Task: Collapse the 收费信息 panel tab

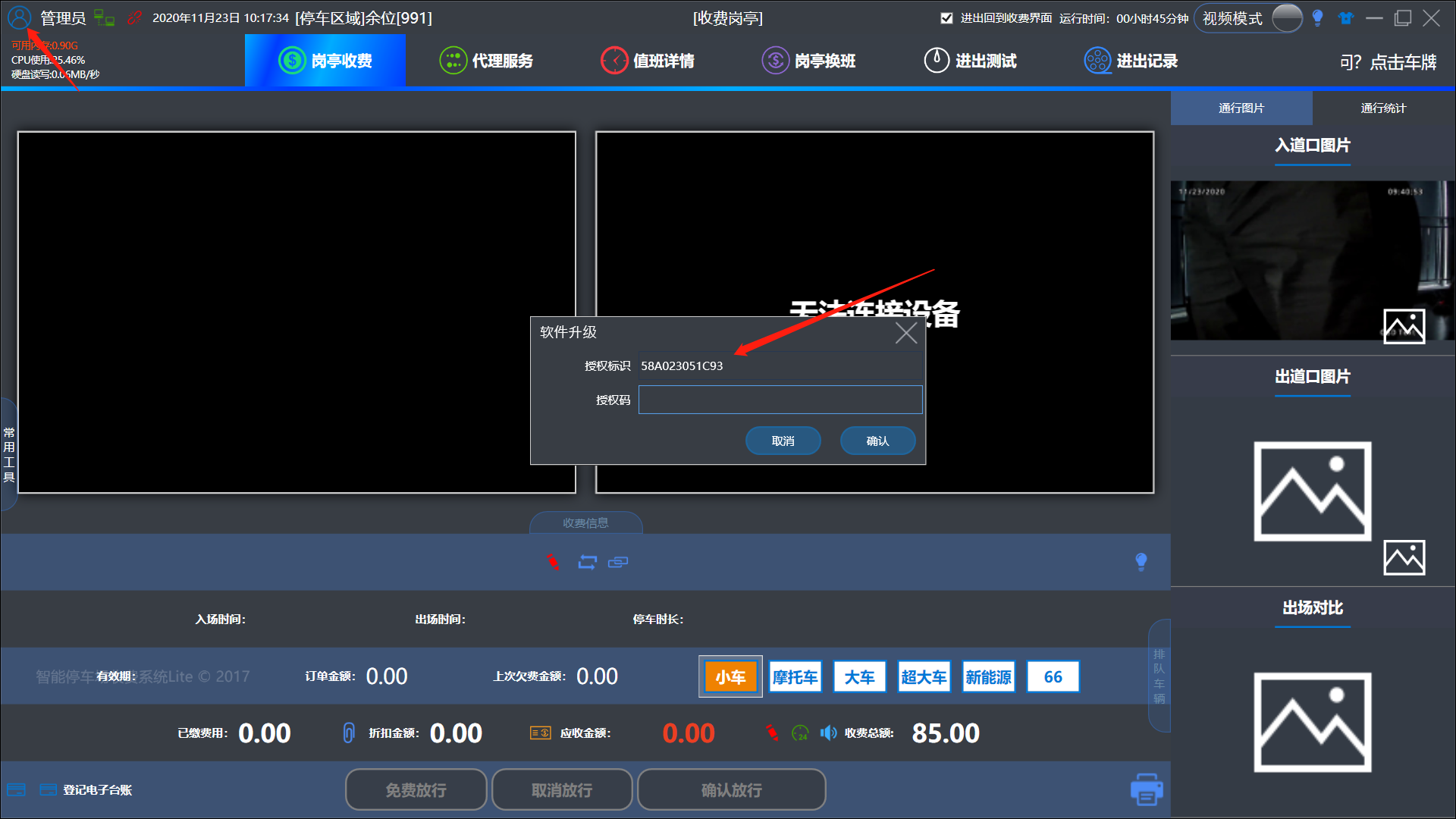Action: [585, 522]
